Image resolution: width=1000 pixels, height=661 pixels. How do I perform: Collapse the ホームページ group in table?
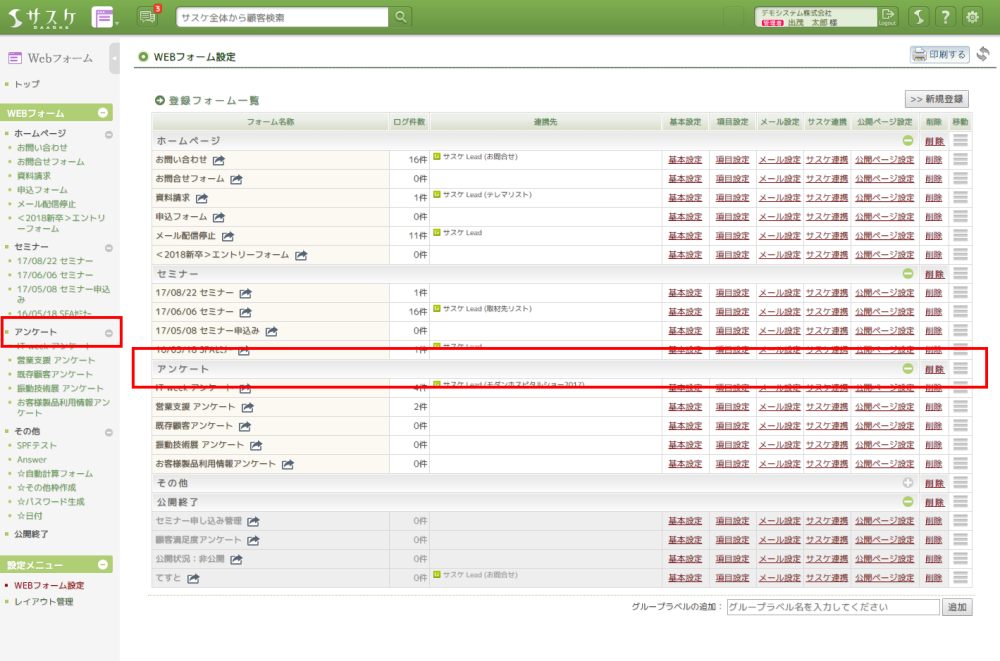point(908,141)
